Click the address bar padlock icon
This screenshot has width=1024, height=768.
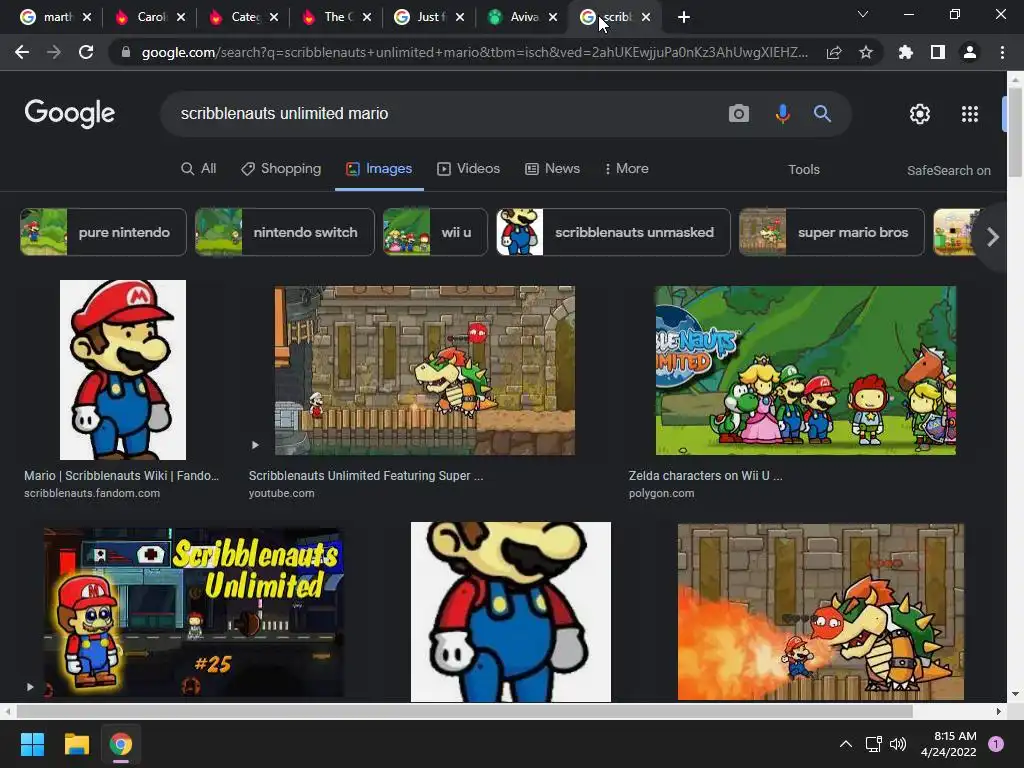(x=126, y=52)
